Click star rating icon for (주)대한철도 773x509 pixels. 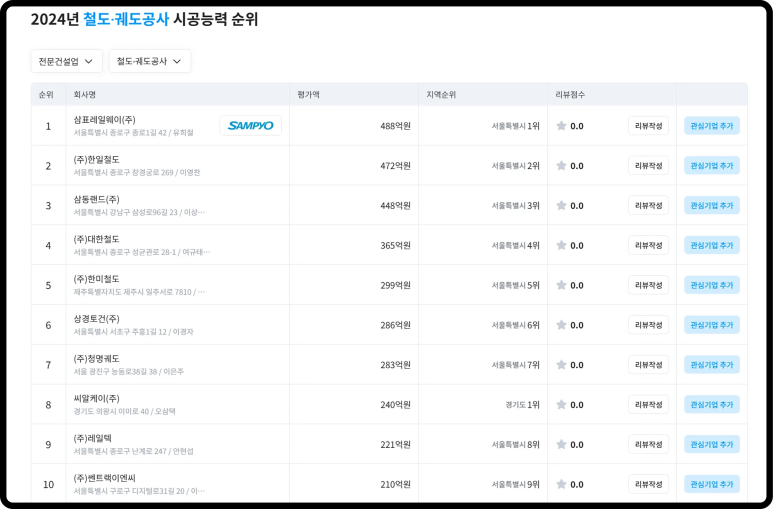pos(561,245)
